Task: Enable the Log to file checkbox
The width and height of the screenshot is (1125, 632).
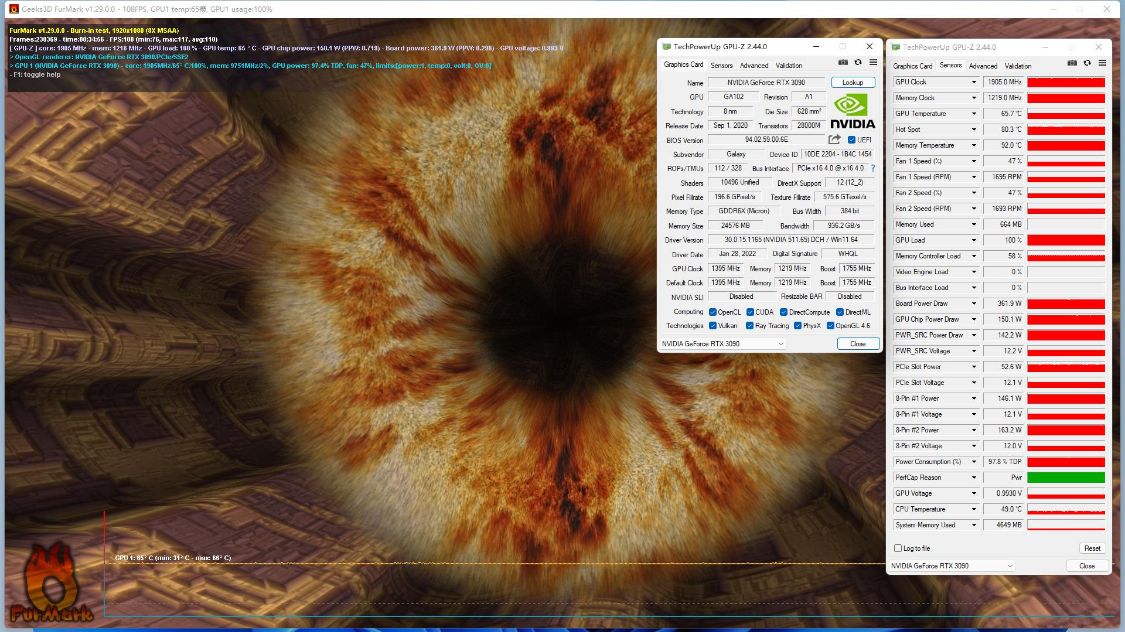Action: 897,548
